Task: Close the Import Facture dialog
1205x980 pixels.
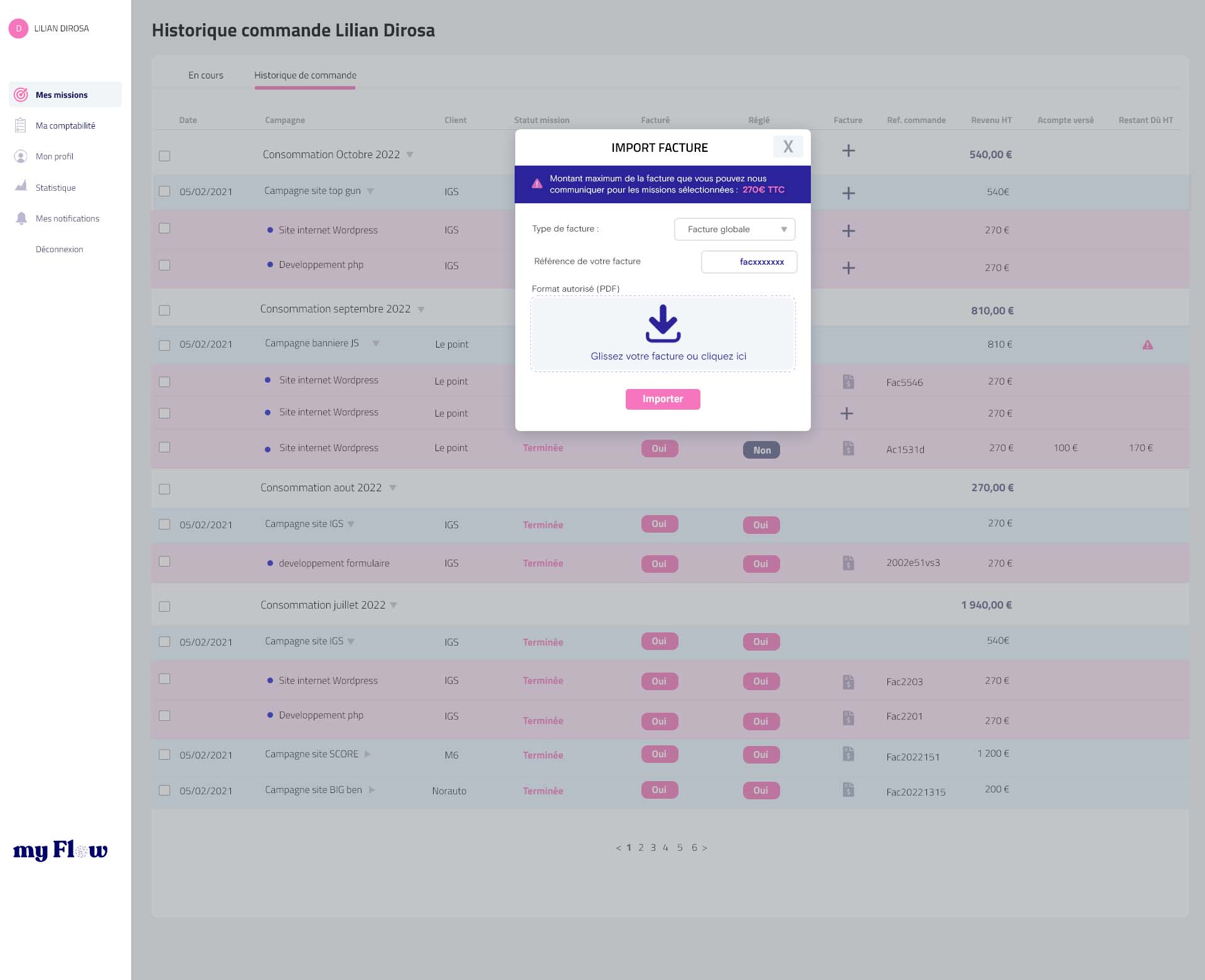Action: pyautogui.click(x=788, y=147)
